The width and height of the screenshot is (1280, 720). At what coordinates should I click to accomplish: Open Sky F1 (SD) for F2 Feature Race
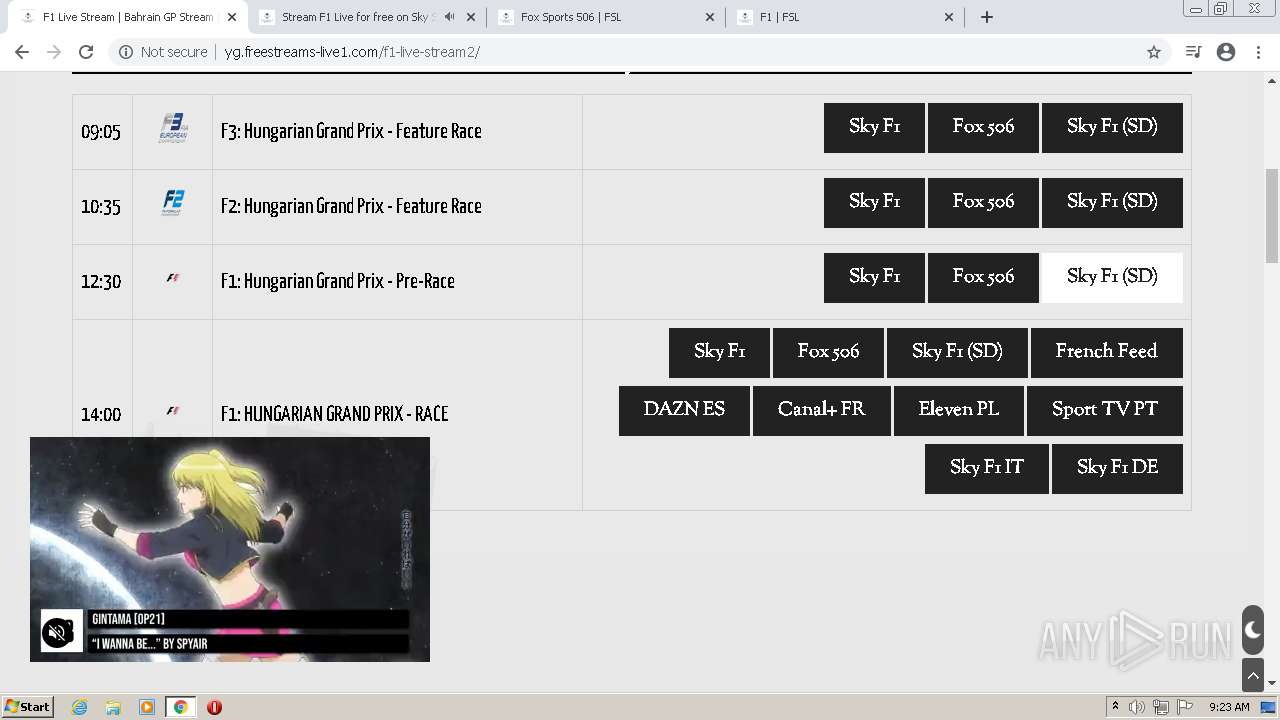pyautogui.click(x=1112, y=203)
